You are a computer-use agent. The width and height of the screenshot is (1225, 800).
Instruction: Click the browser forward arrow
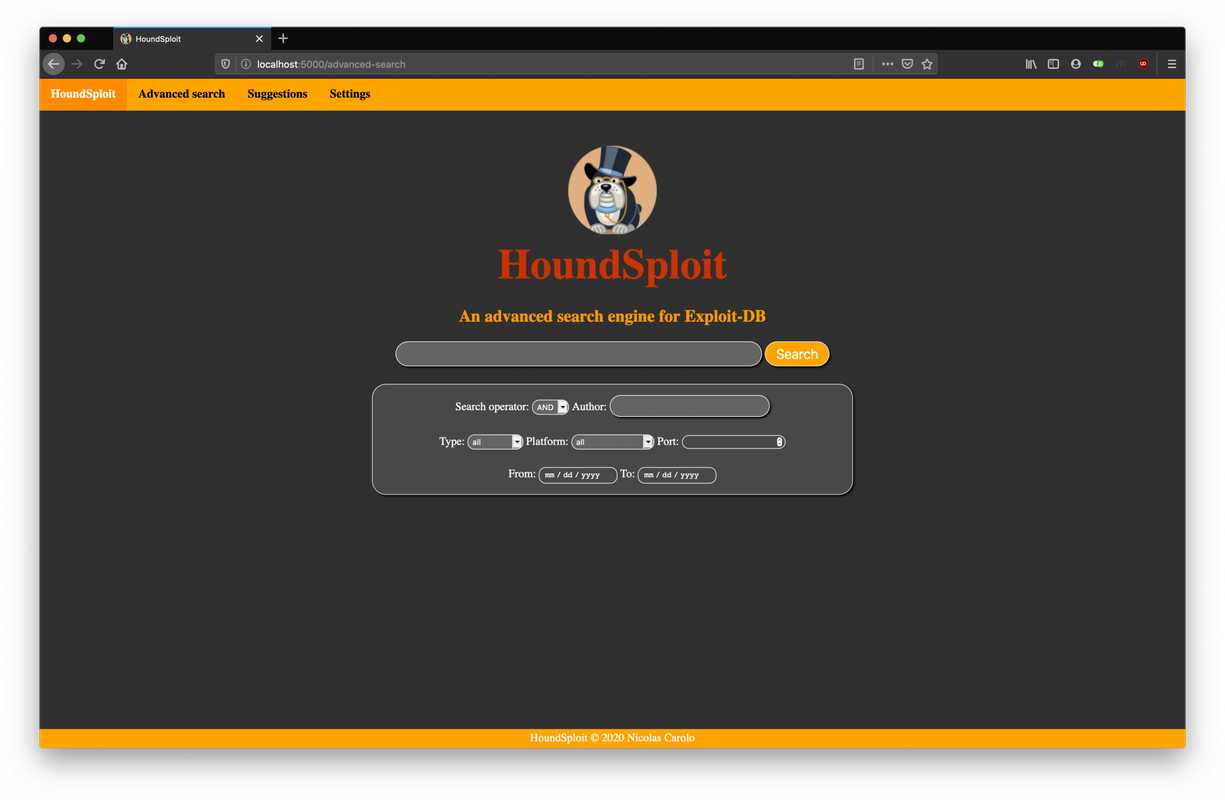(x=77, y=64)
